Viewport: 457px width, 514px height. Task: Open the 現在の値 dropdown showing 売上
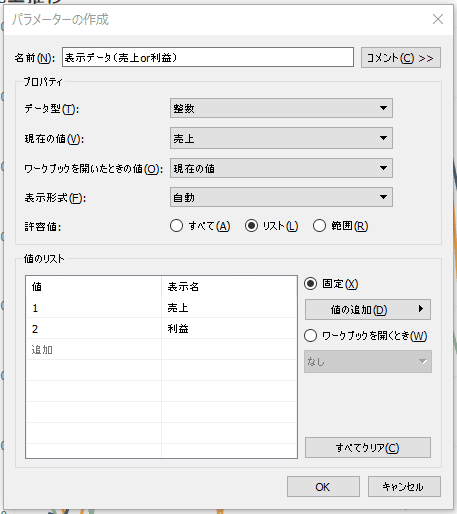[281, 138]
